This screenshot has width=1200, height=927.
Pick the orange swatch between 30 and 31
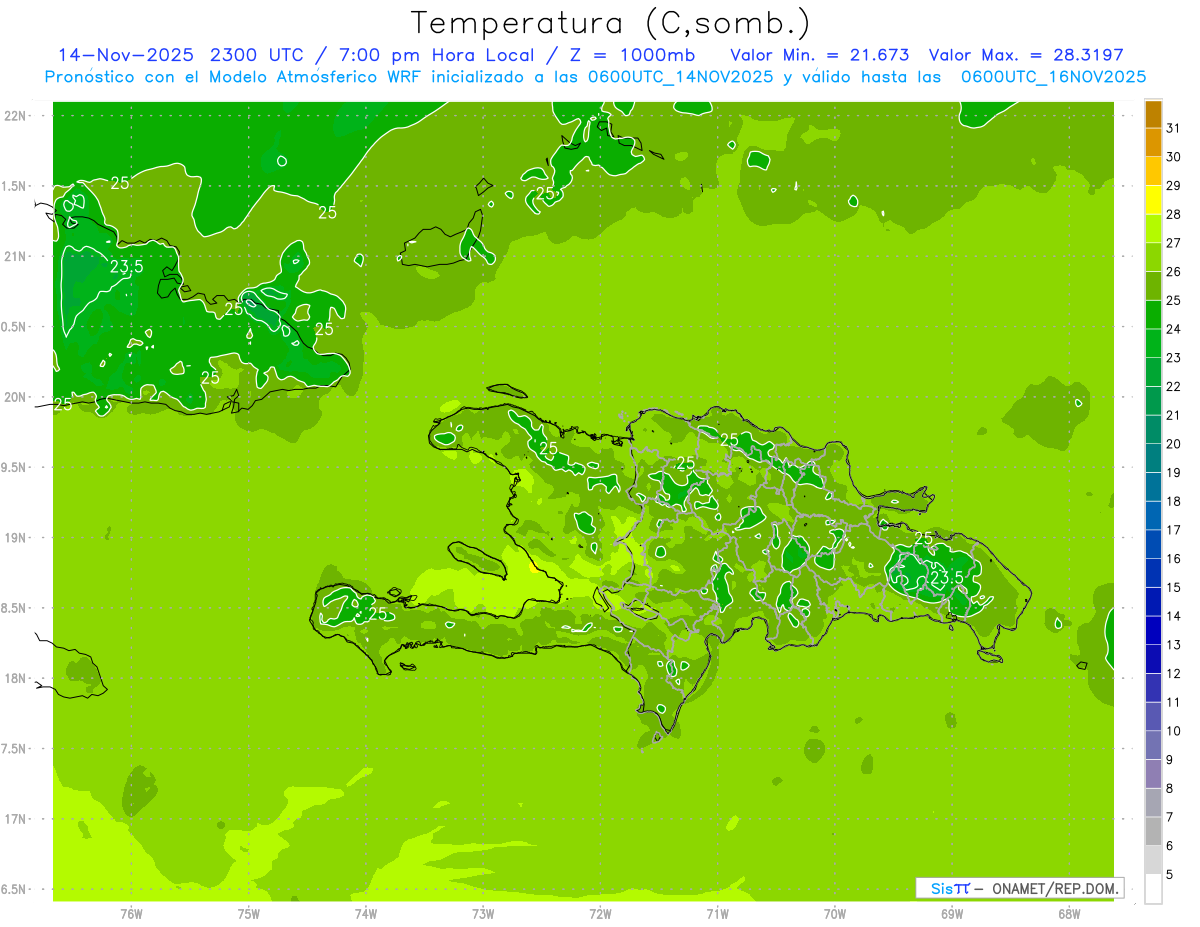click(x=1153, y=142)
